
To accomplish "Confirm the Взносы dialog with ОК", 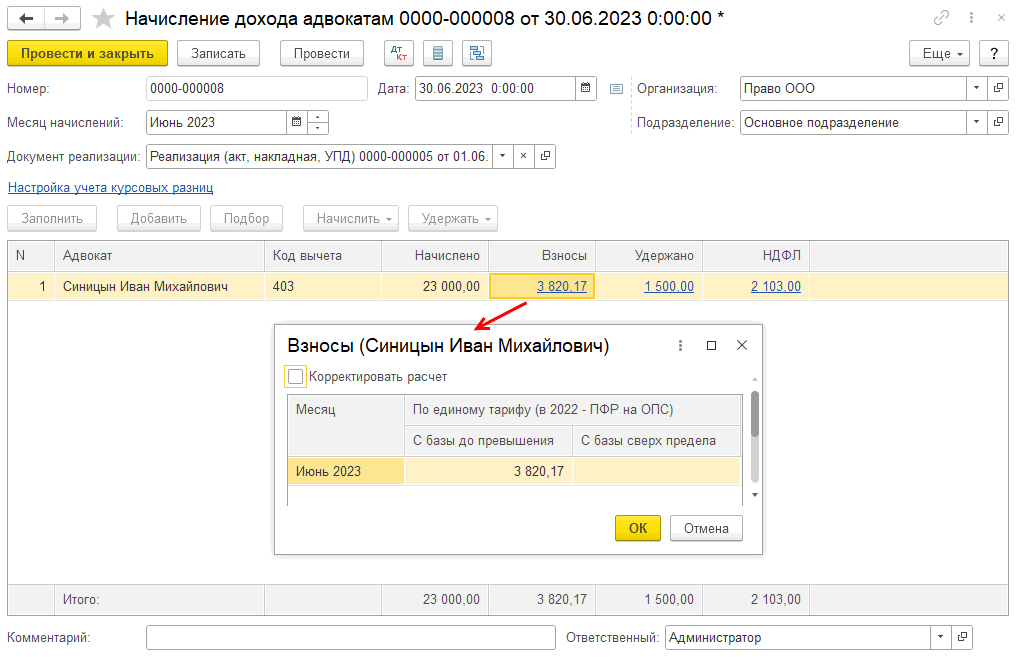I will coord(637,528).
